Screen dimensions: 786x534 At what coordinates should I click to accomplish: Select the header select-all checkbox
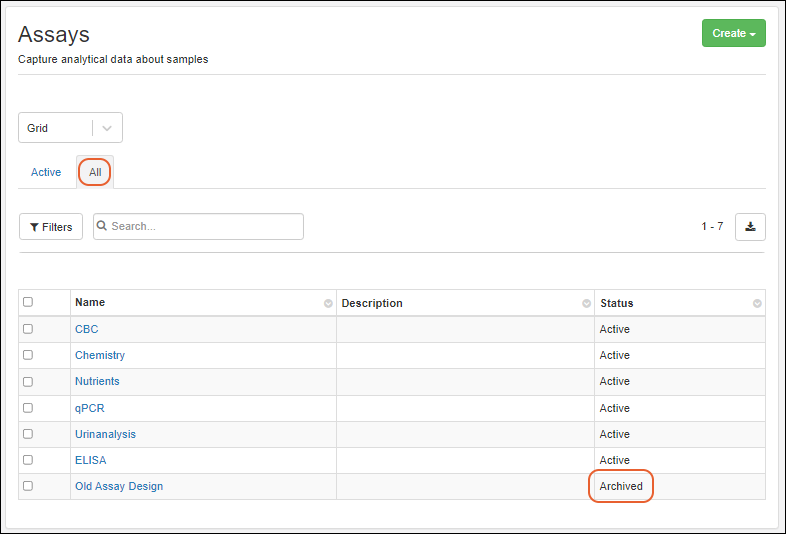[28, 302]
